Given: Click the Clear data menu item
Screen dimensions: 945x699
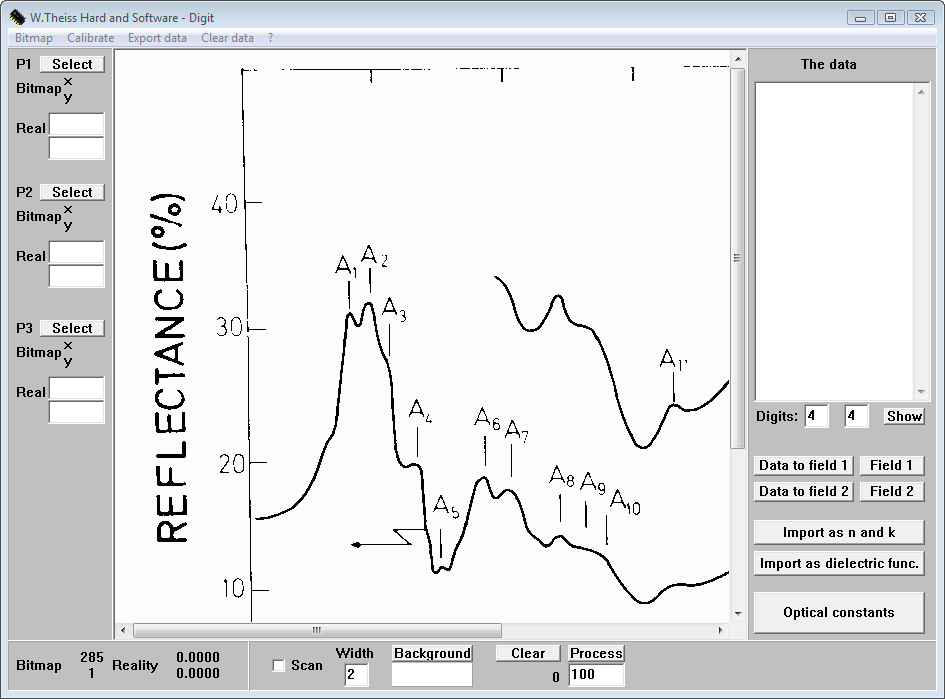Looking at the screenshot, I should click(227, 38).
